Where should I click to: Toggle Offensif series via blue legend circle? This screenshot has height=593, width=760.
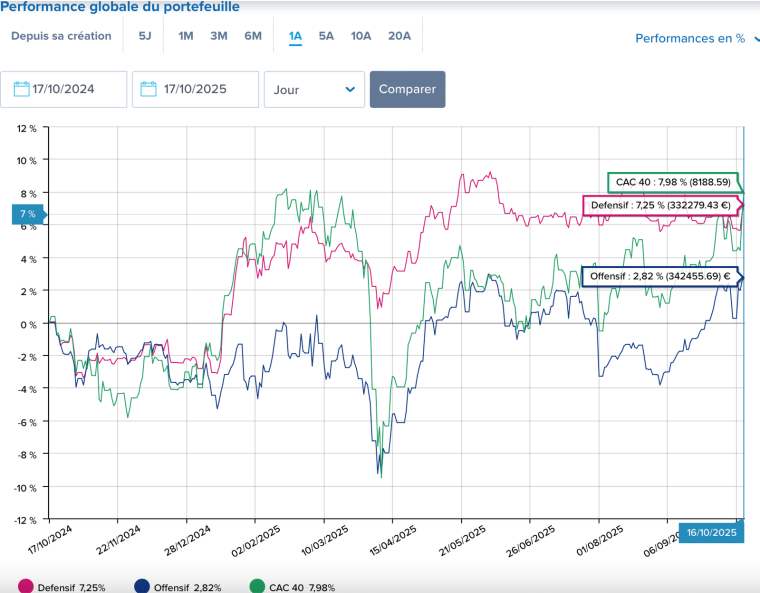pos(141,586)
